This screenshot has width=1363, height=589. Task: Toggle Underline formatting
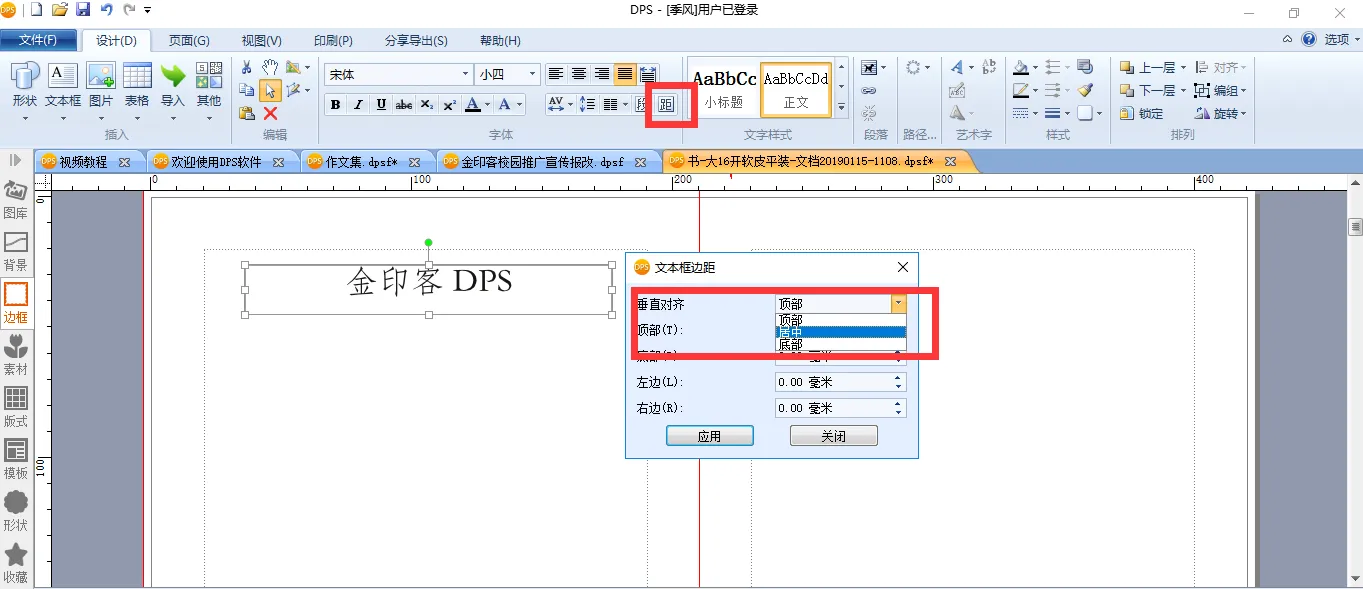(x=381, y=104)
